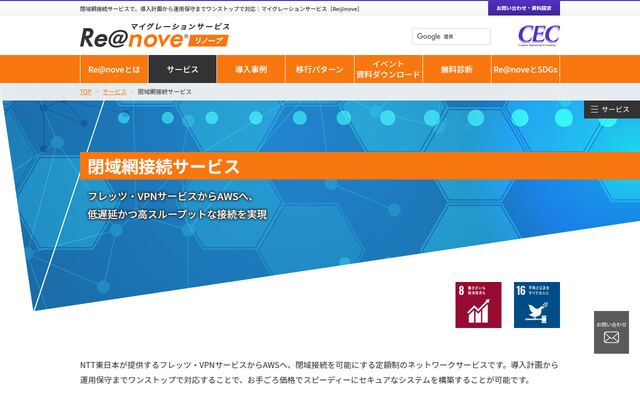
Task: Open the SDG goal 8 badge
Action: [478, 305]
